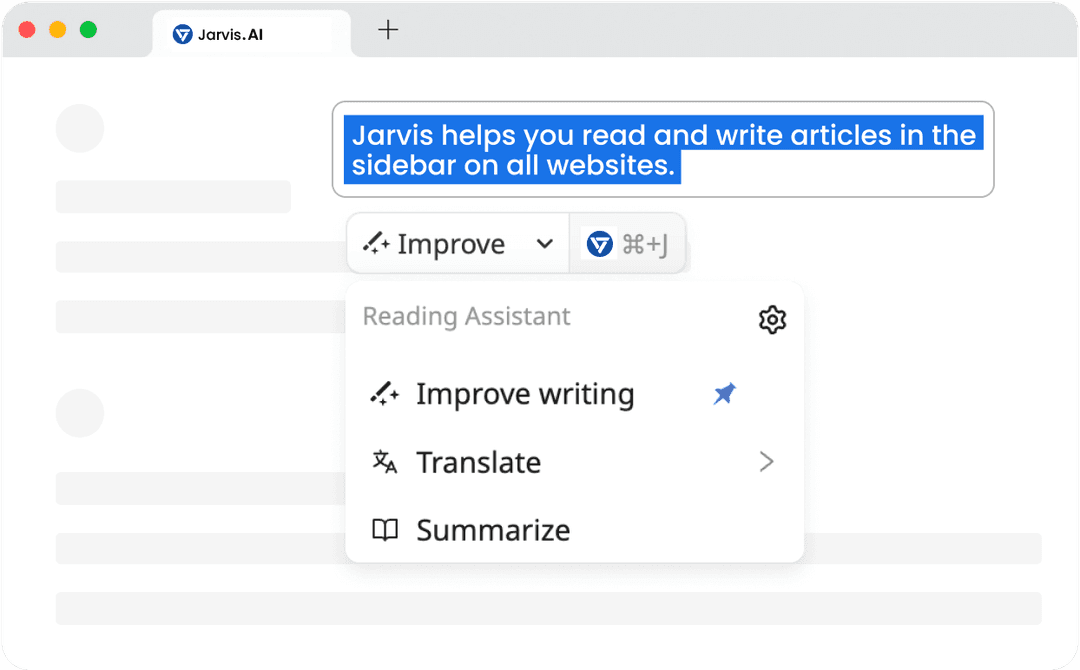The width and height of the screenshot is (1080, 670).
Task: Minimize the window with the yellow button
Action: [58, 30]
